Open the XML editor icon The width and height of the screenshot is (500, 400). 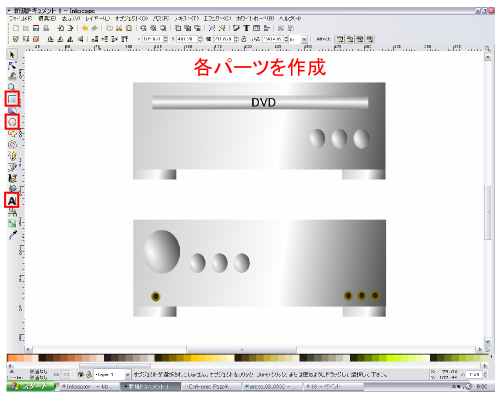[x=257, y=28]
